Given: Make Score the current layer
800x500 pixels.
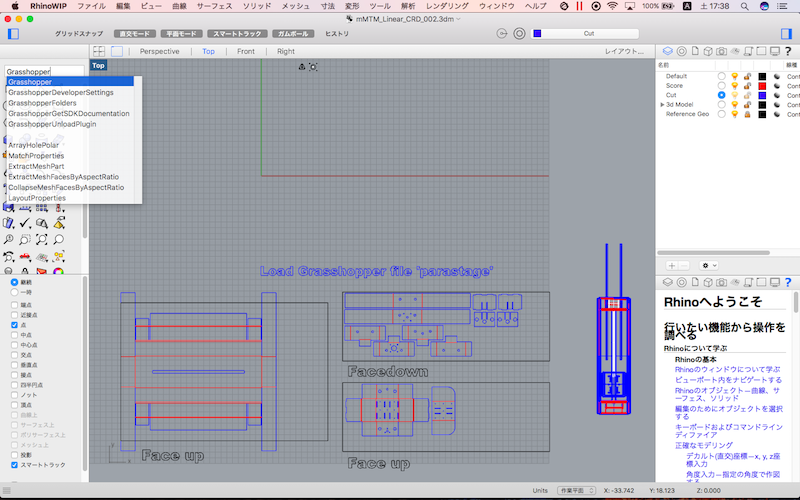Looking at the screenshot, I should (x=721, y=86).
